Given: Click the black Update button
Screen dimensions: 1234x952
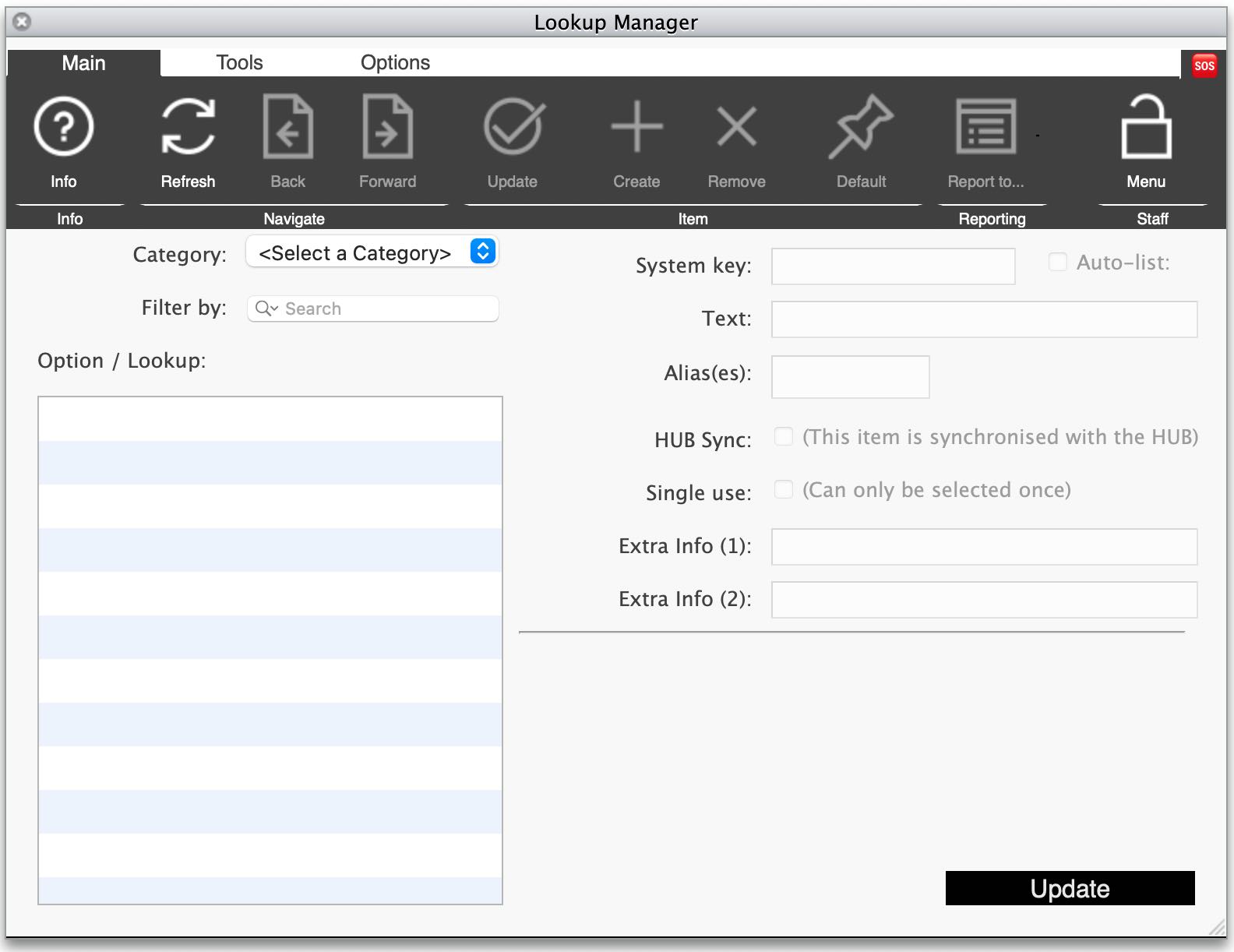Looking at the screenshot, I should tap(1070, 888).
